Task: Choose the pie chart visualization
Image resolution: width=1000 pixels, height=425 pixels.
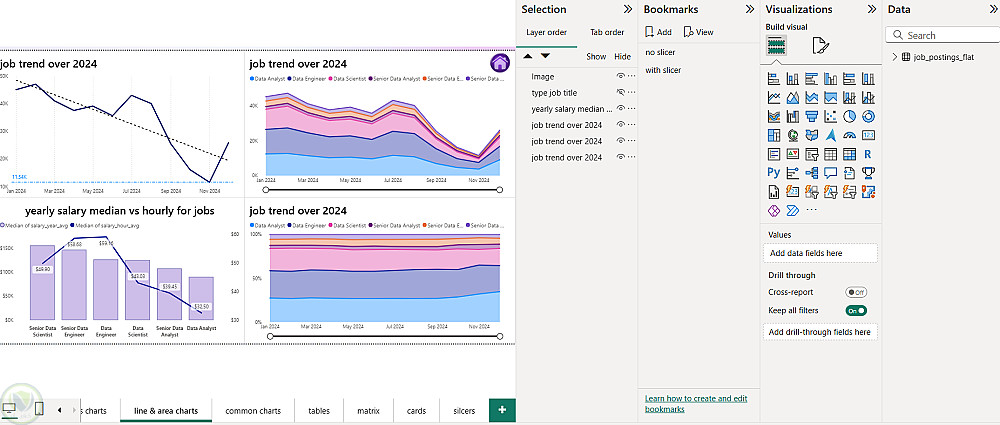Action: (849, 116)
